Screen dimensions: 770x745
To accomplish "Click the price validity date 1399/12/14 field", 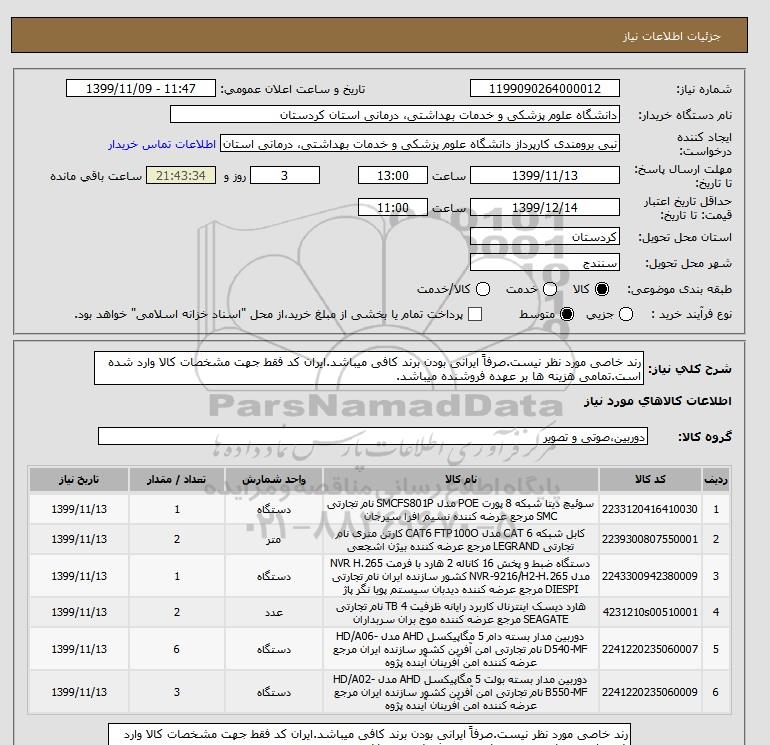I will (x=545, y=207).
